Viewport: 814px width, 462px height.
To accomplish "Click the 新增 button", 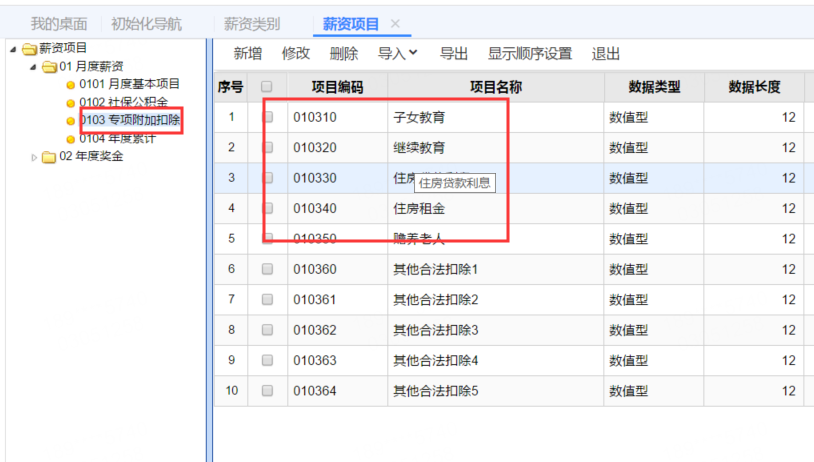I will pyautogui.click(x=248, y=53).
